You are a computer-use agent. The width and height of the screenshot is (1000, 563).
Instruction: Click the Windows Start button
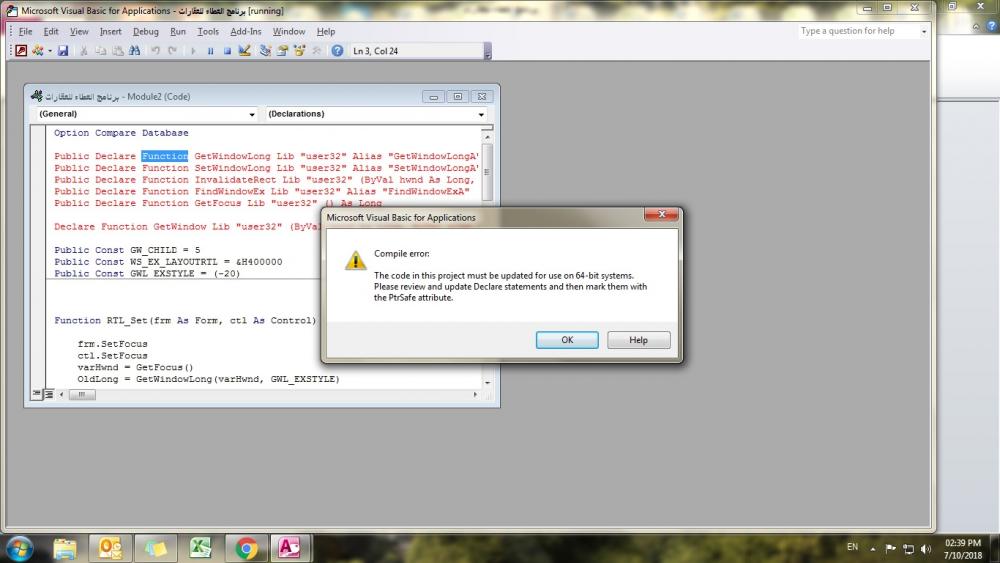click(x=19, y=548)
